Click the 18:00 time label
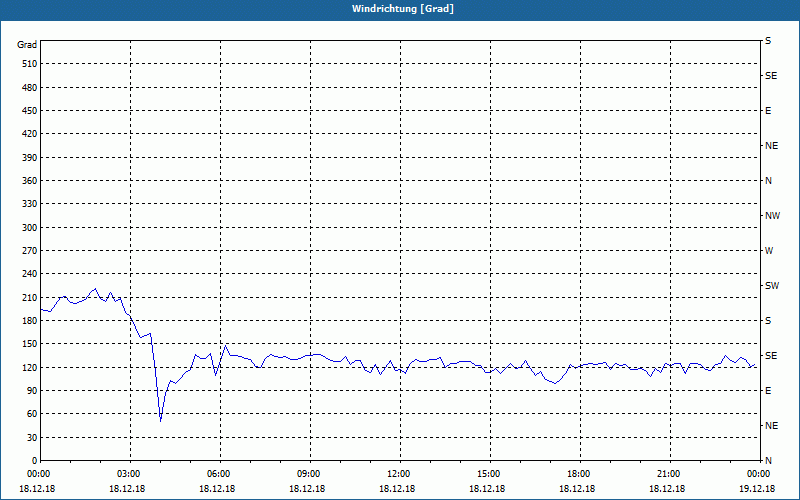 579,474
